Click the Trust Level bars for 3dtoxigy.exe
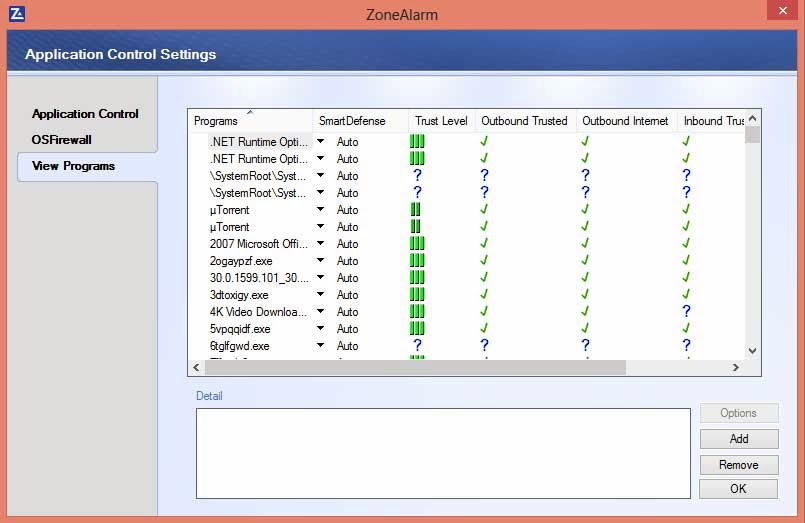 [417, 295]
